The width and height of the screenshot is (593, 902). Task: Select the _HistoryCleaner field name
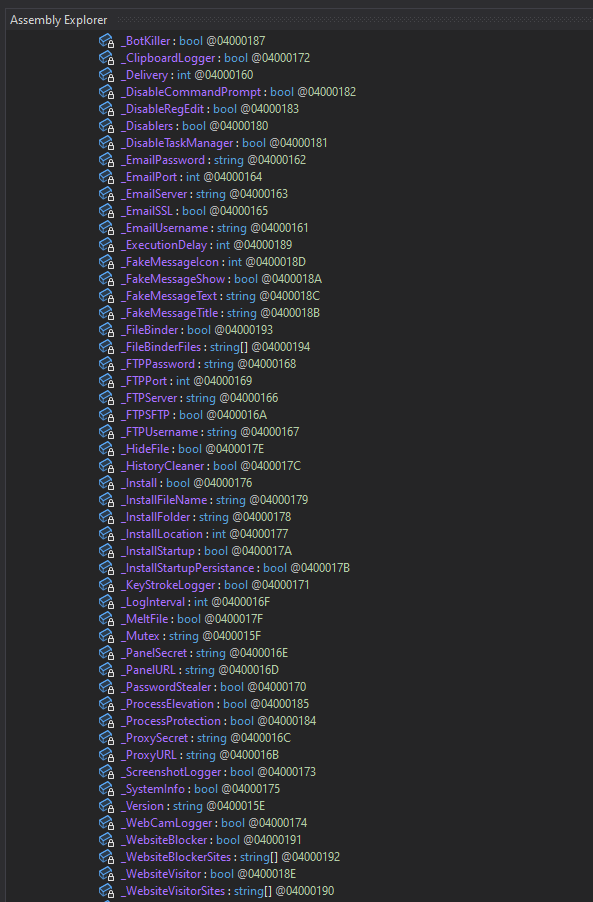(163, 466)
